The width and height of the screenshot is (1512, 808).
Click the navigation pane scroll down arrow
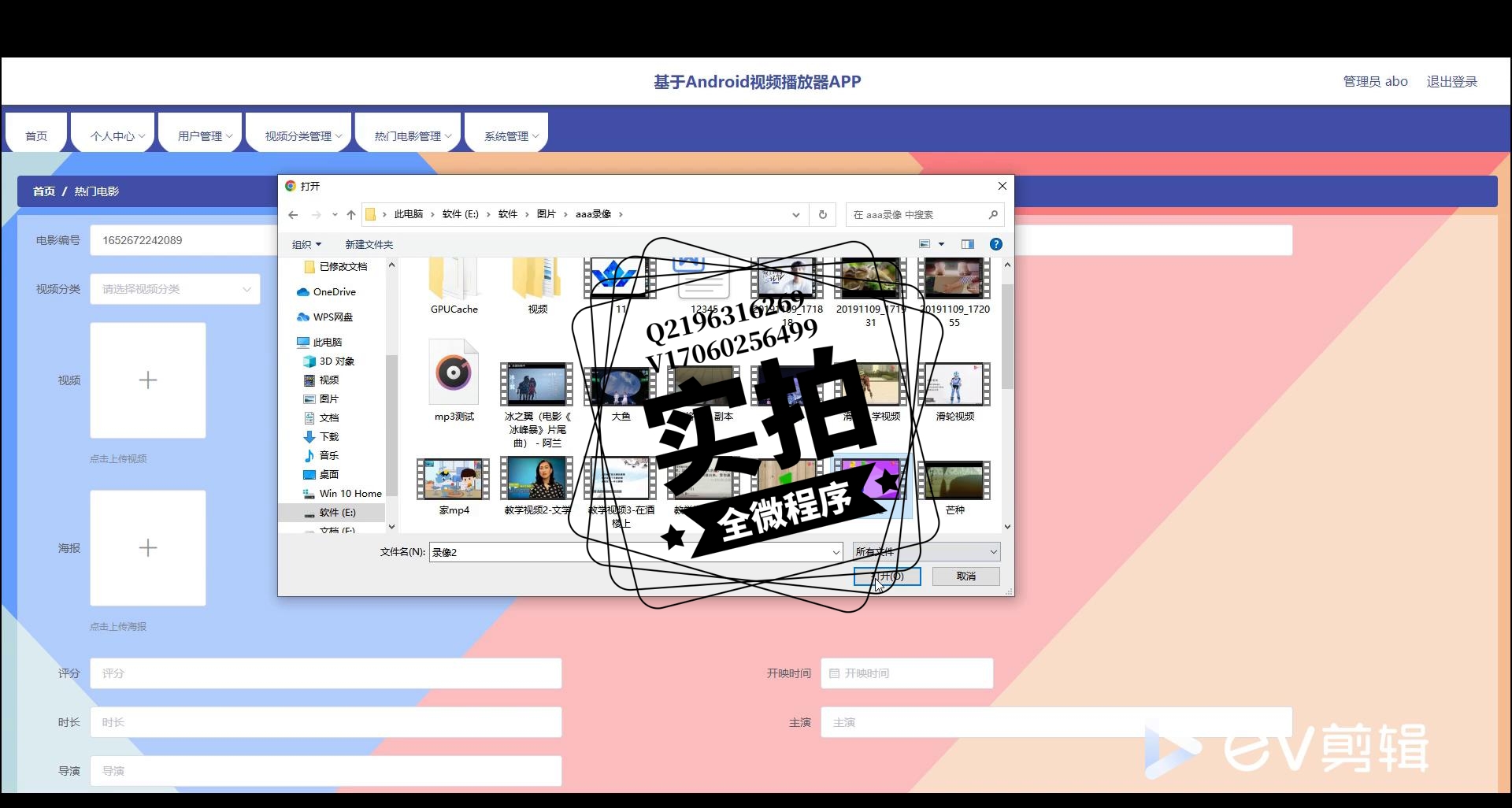coord(391,526)
